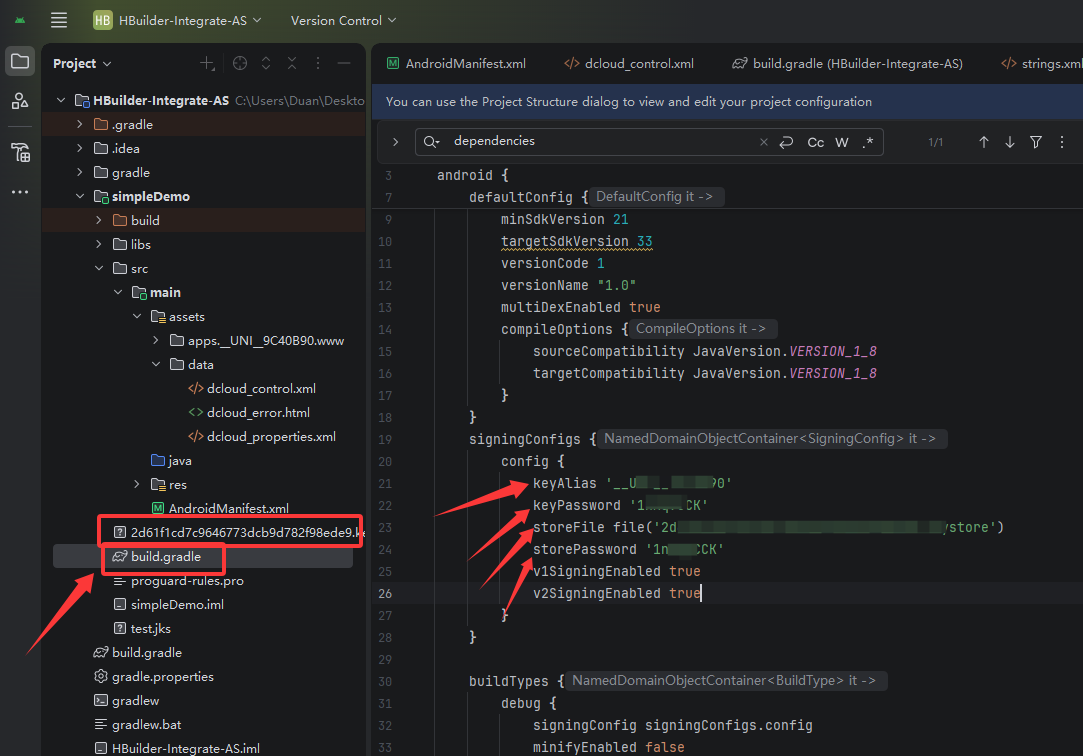Open search history magnifier dropdown

432,142
